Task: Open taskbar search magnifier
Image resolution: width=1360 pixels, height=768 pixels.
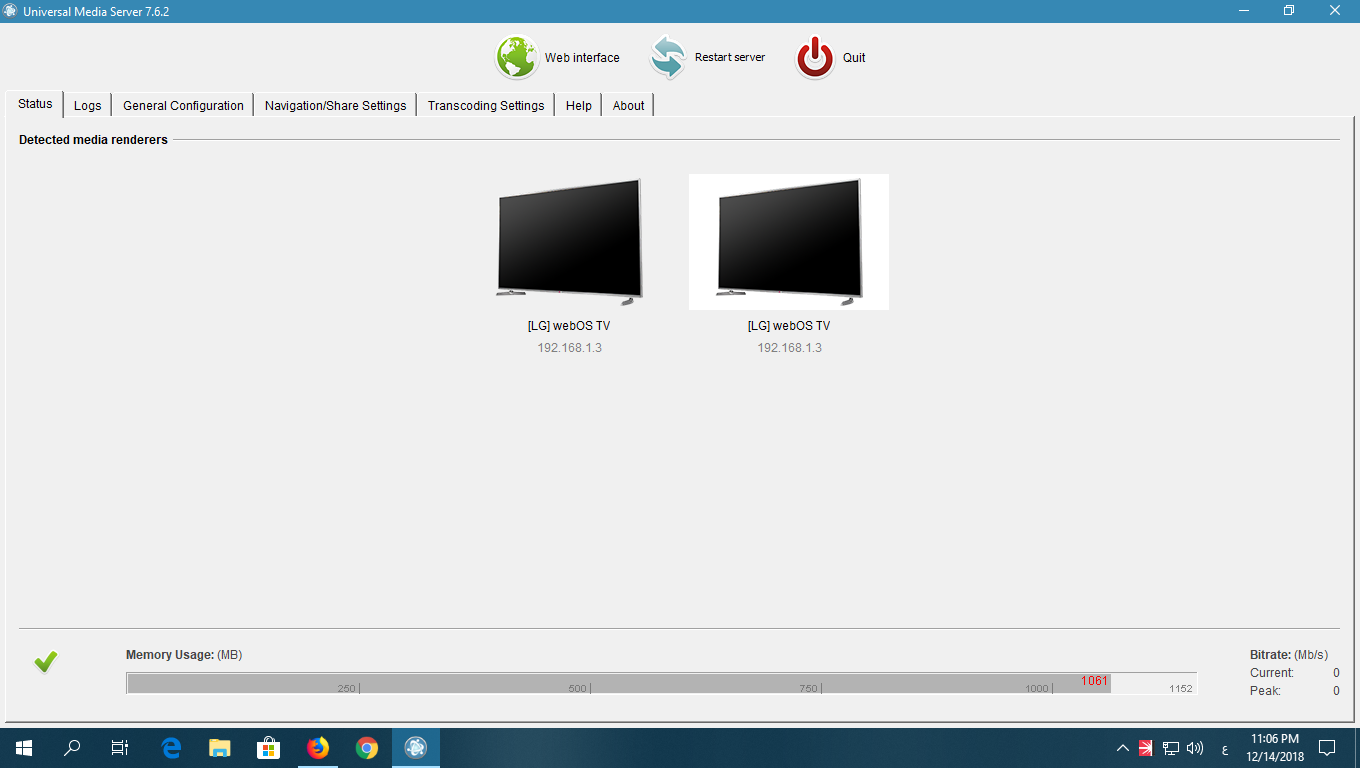Action: click(x=72, y=748)
